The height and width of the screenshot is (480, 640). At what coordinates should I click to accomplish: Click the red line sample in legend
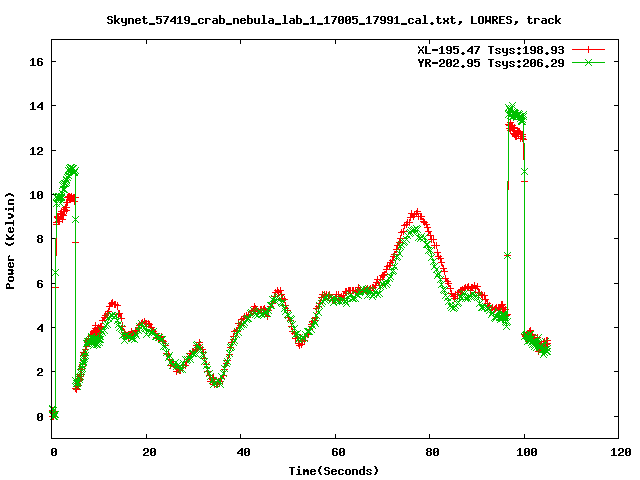click(588, 50)
